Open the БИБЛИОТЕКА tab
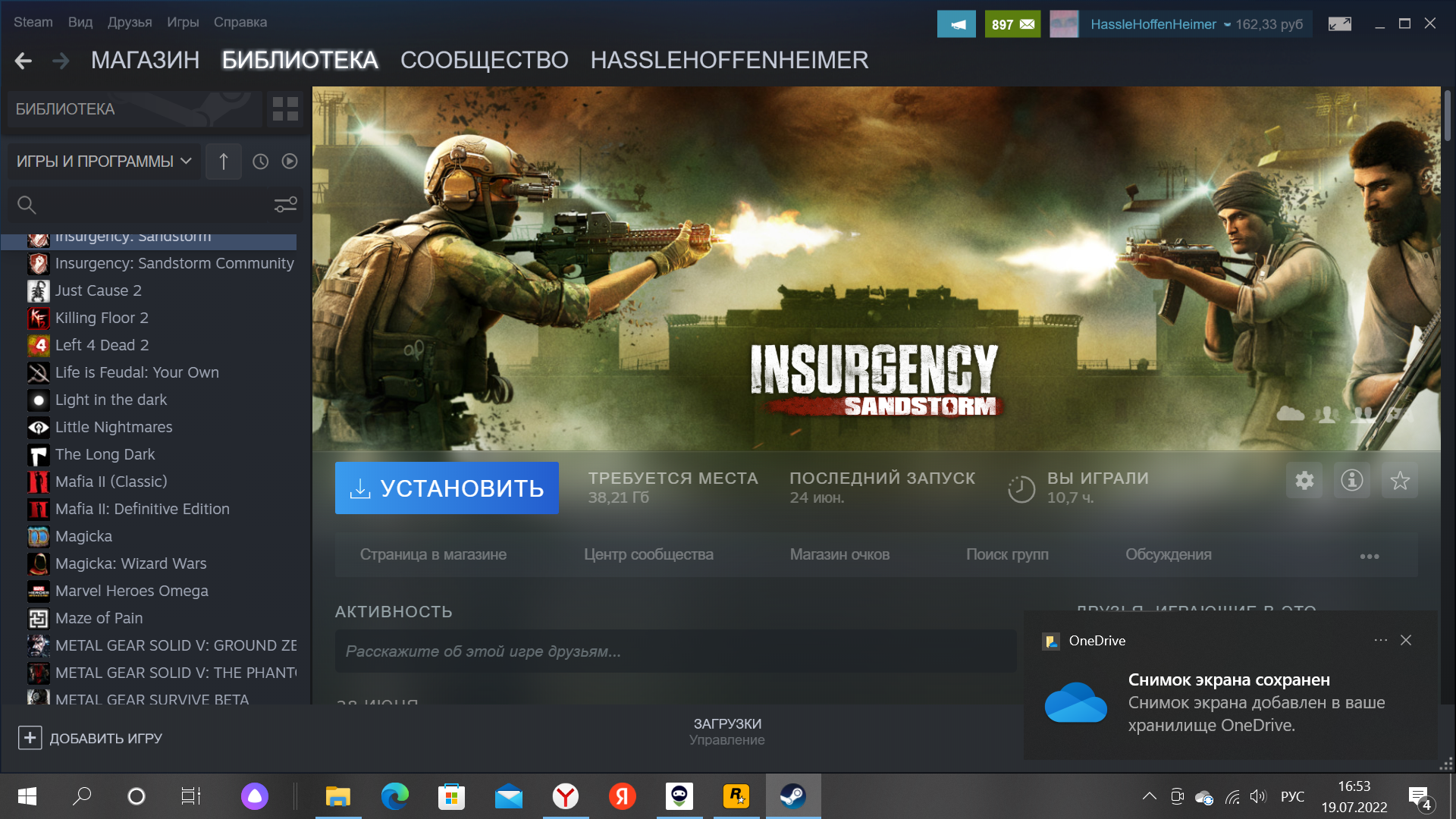 pyautogui.click(x=300, y=61)
